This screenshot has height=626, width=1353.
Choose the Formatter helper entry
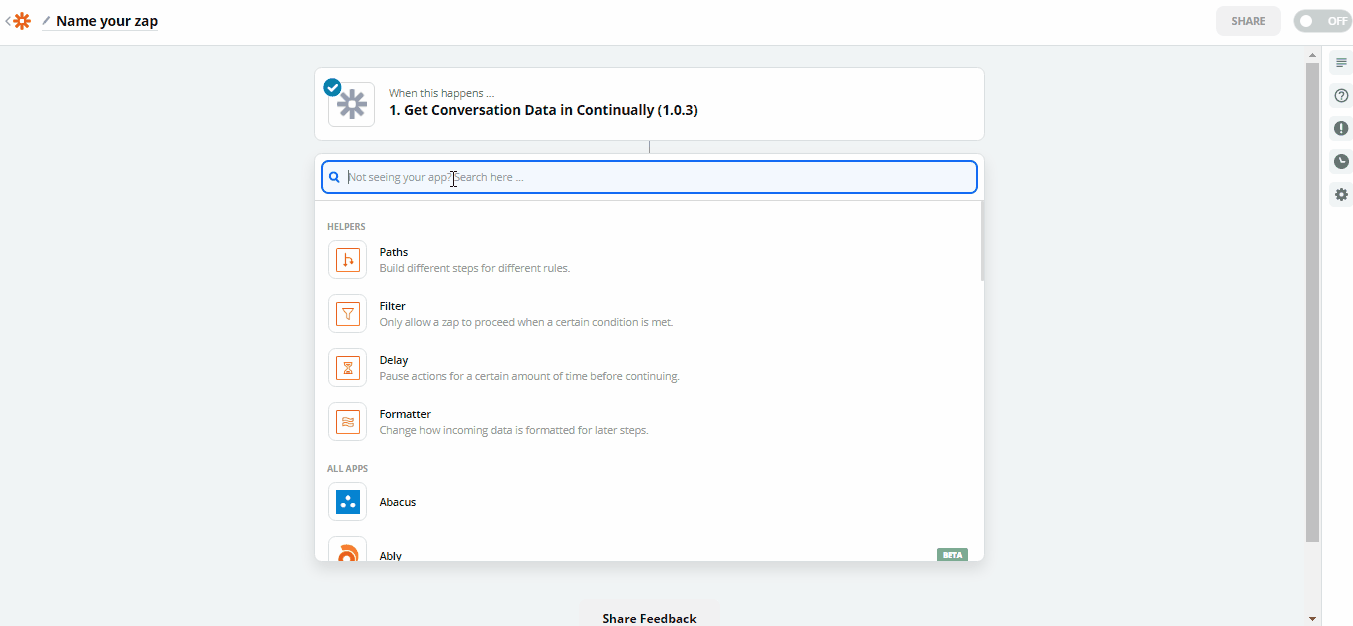pyautogui.click(x=649, y=422)
